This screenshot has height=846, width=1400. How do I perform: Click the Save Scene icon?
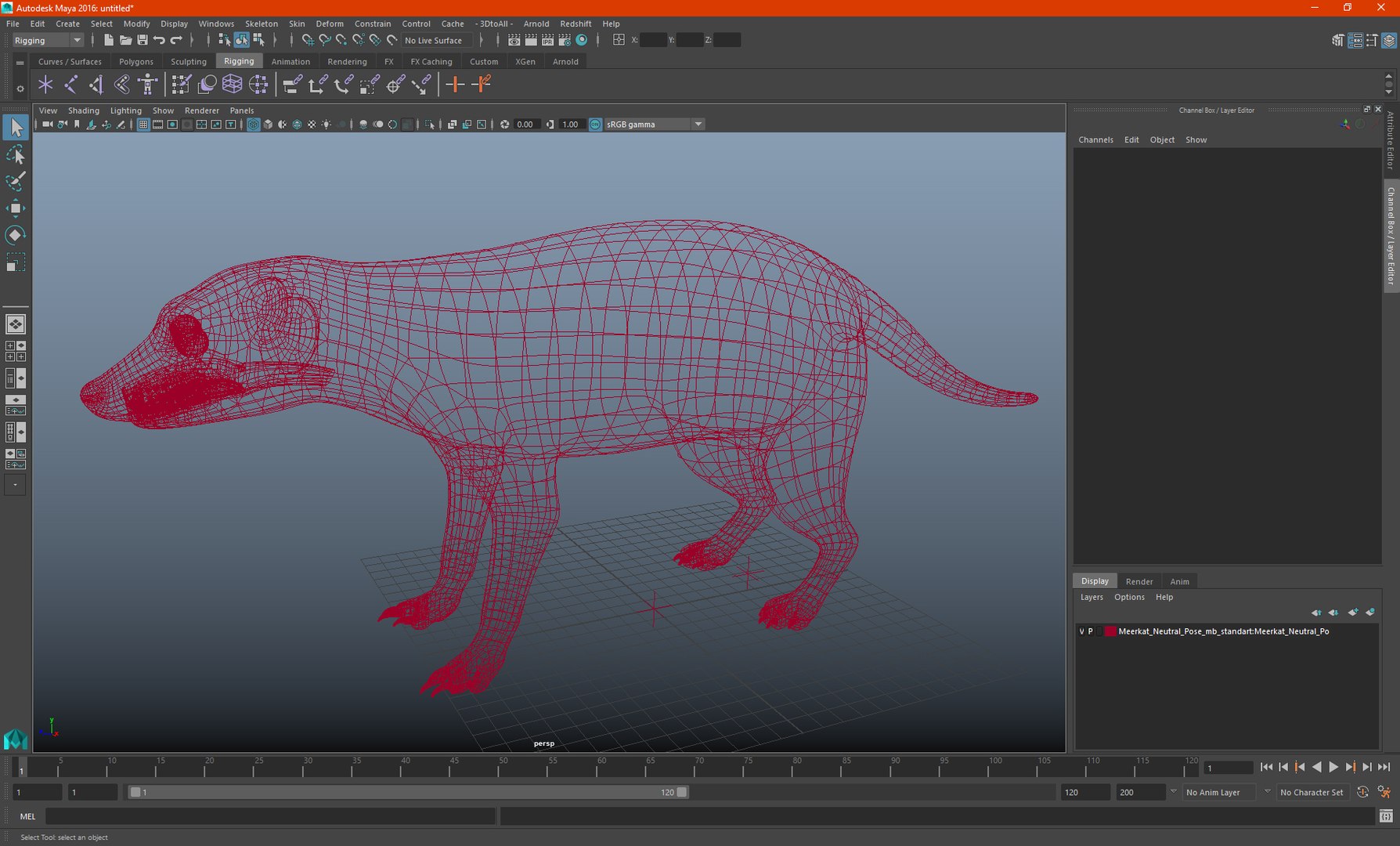click(x=143, y=40)
